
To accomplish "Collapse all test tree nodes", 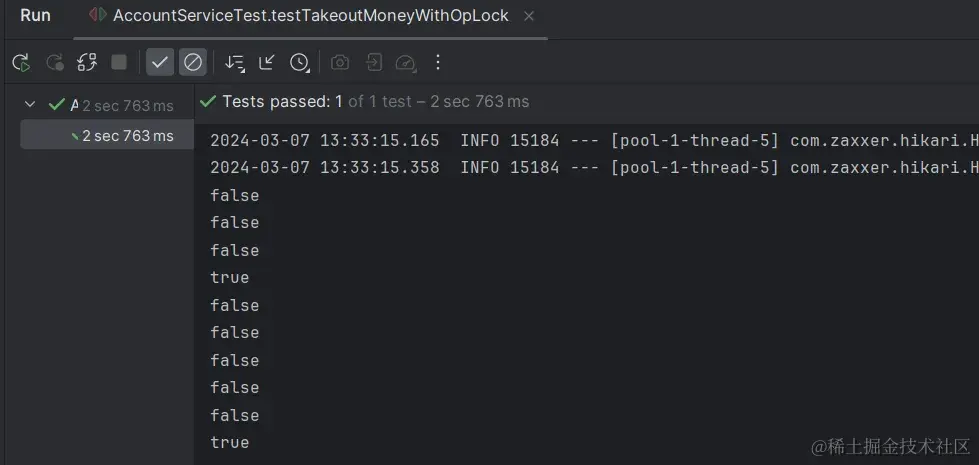I will pyautogui.click(x=267, y=63).
